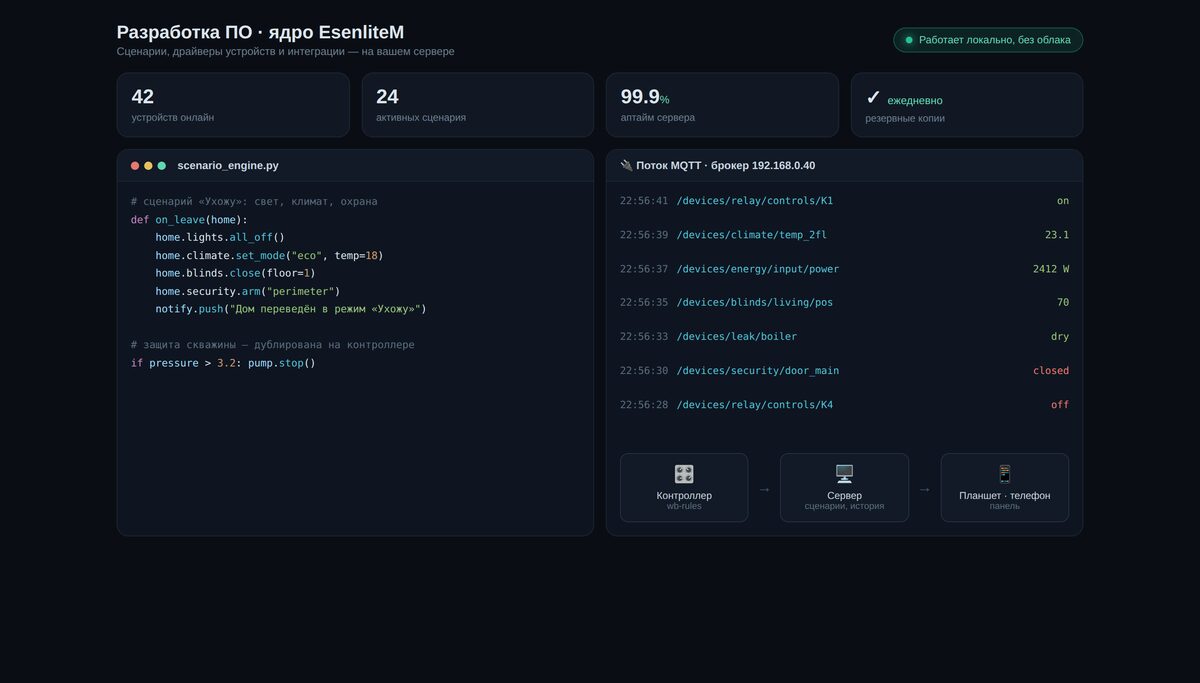
Task: Click the closed value for door_main
Action: (1051, 371)
